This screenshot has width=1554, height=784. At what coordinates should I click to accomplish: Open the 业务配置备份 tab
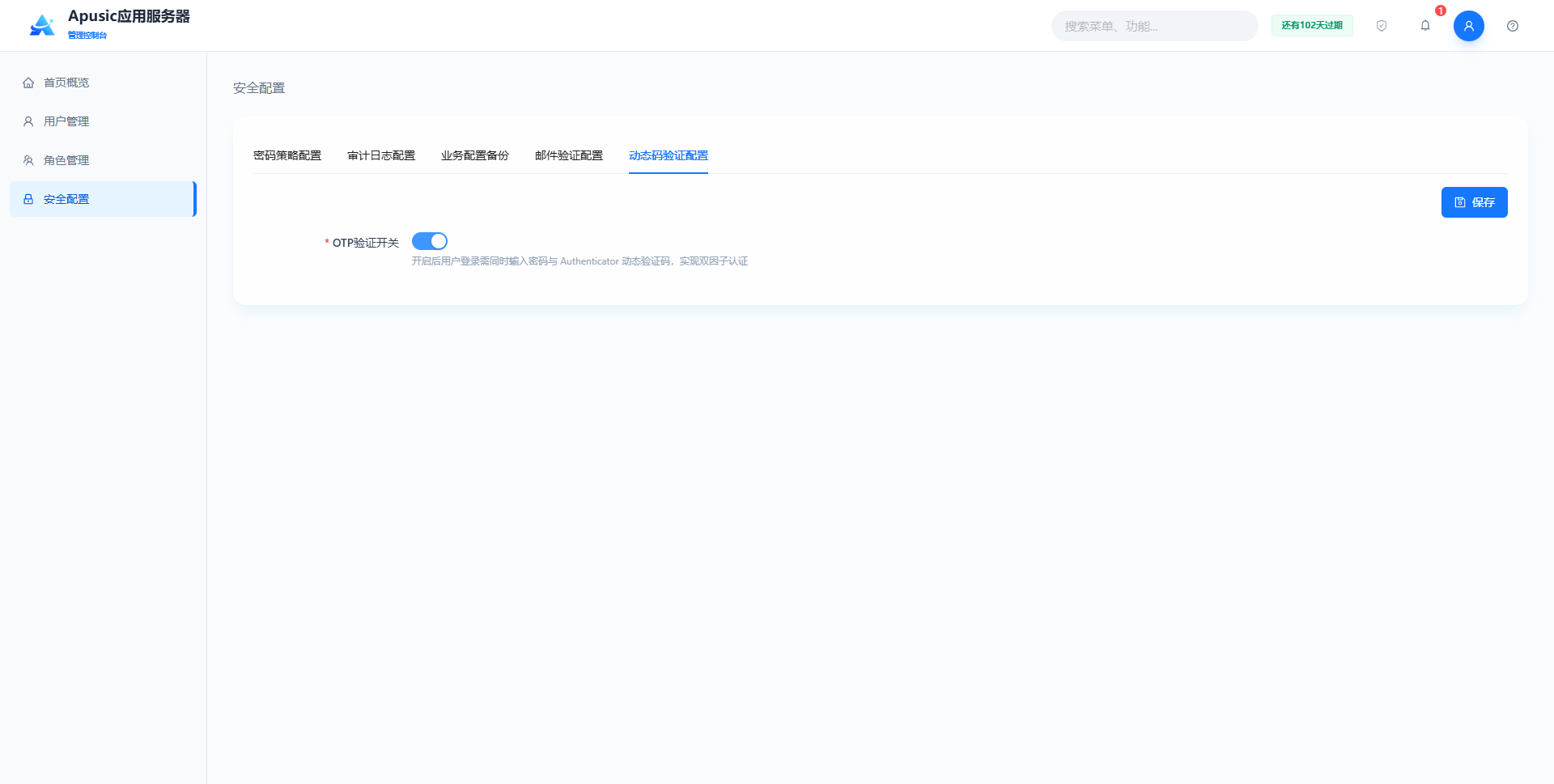tap(475, 155)
